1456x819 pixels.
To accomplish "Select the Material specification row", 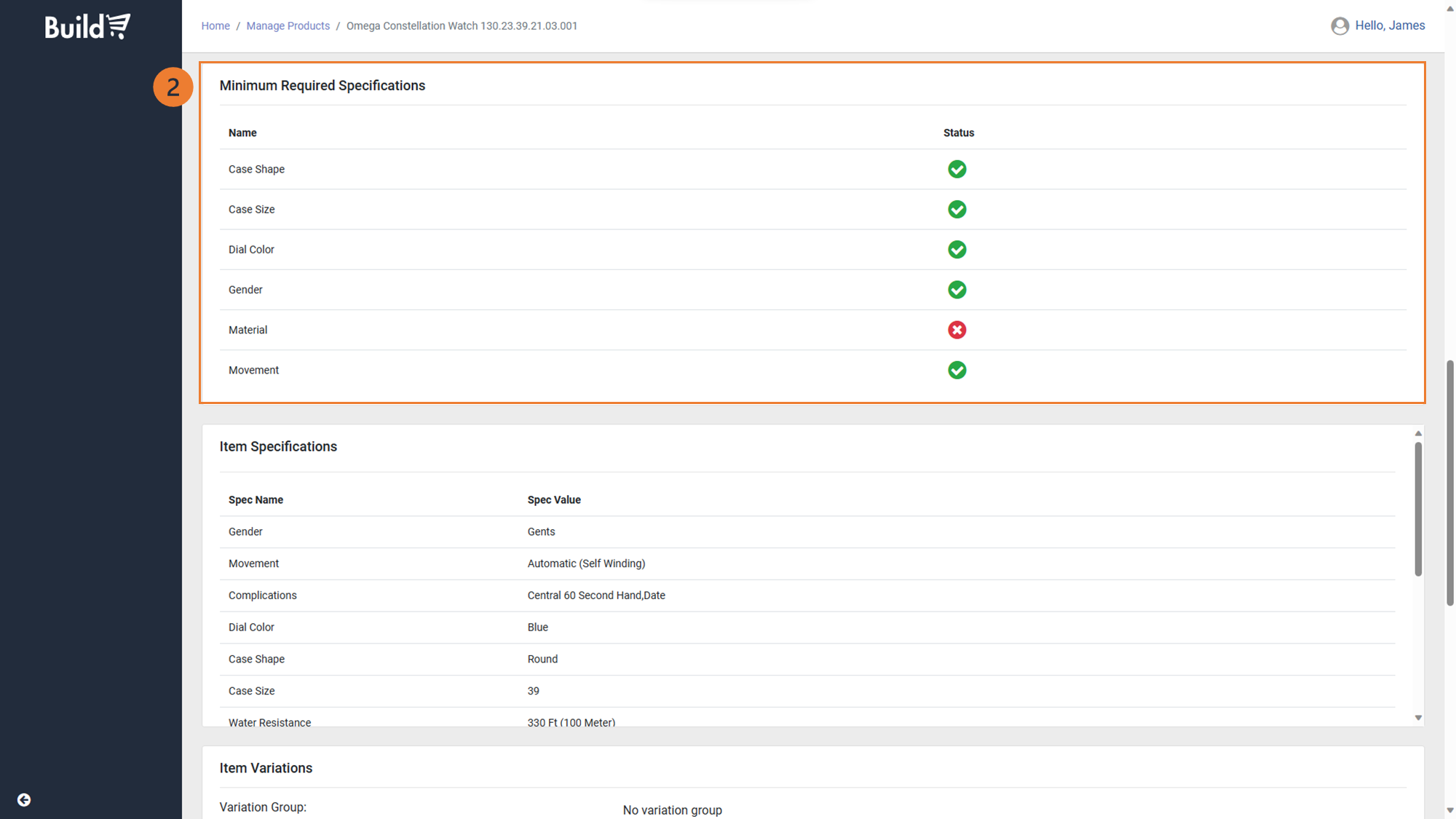I will pos(248,330).
